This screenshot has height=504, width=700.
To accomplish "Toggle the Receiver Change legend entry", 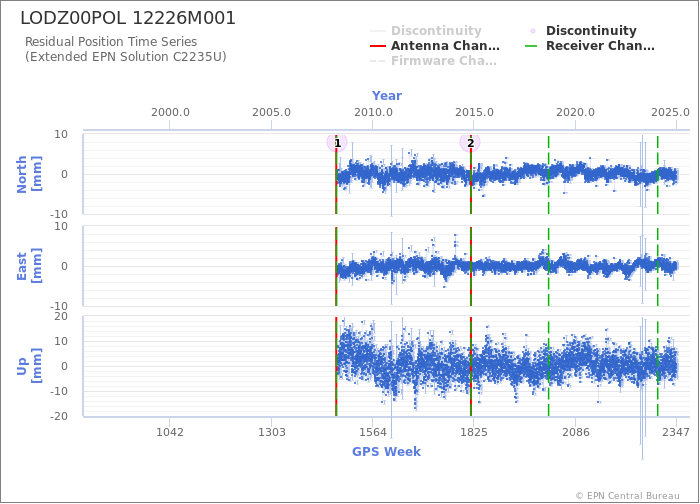I will (590, 46).
